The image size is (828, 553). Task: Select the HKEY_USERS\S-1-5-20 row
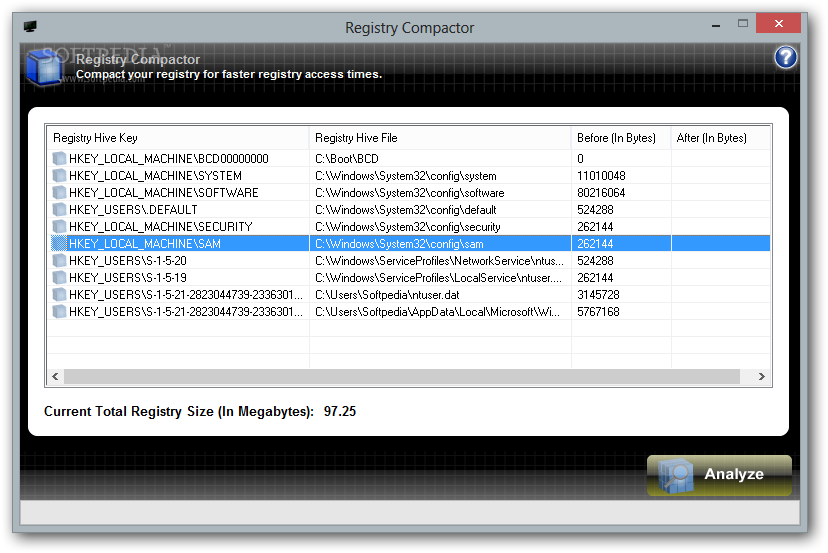tap(409, 260)
